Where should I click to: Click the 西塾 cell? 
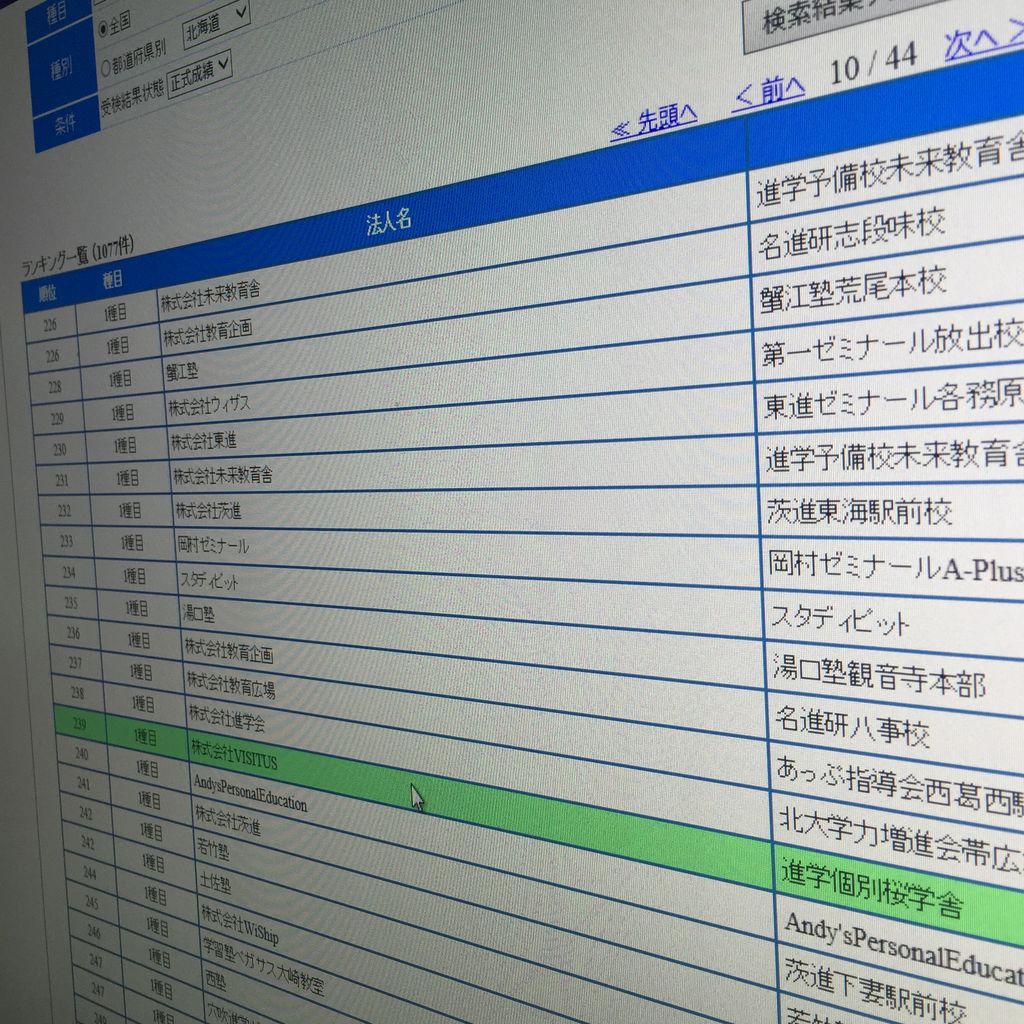coord(216,980)
